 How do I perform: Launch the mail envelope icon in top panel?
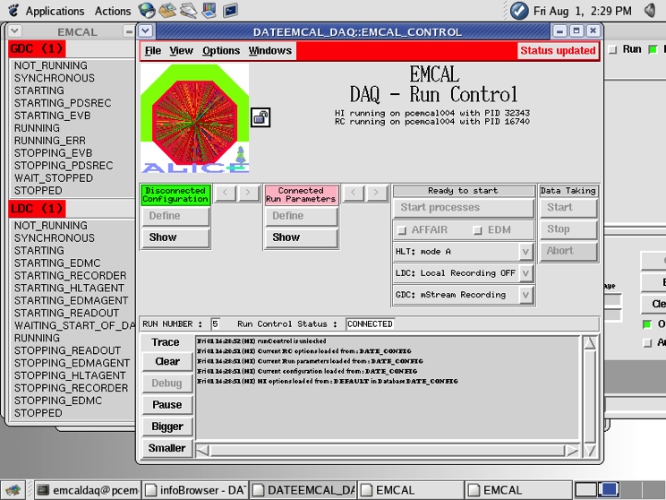[x=167, y=10]
